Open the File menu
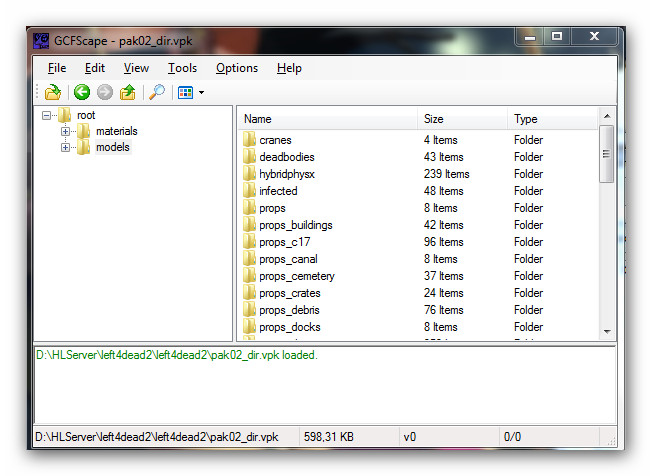Image resolution: width=652 pixels, height=476 pixels. coord(57,68)
